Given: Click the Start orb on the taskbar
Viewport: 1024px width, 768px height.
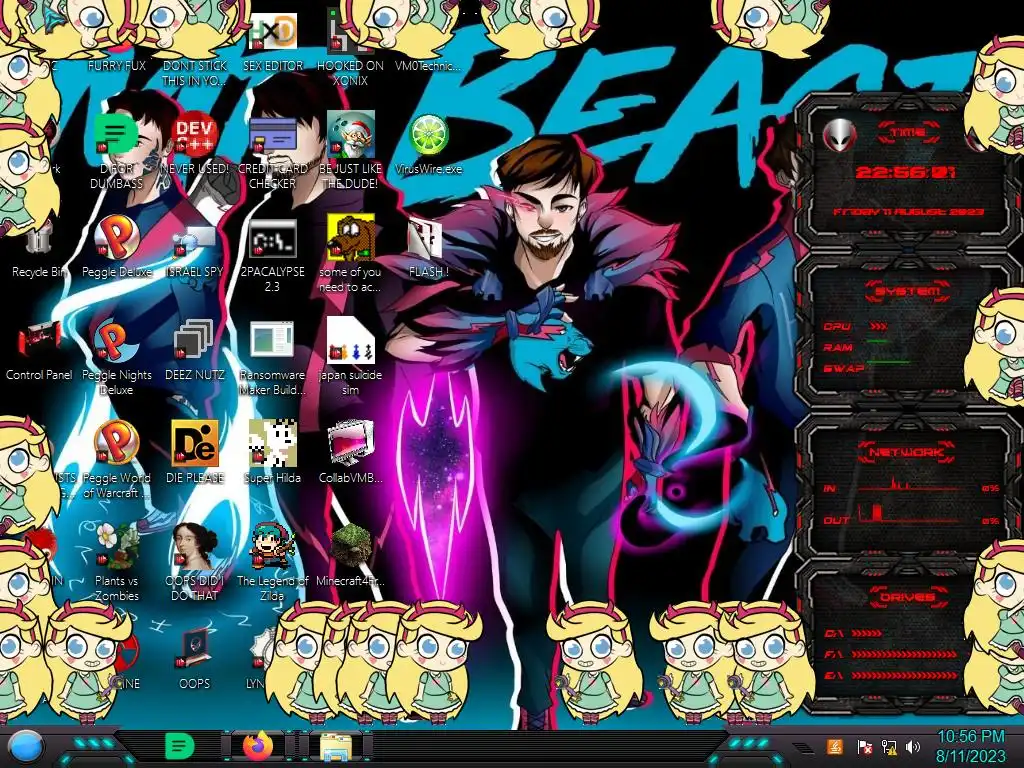Looking at the screenshot, I should pyautogui.click(x=26, y=747).
